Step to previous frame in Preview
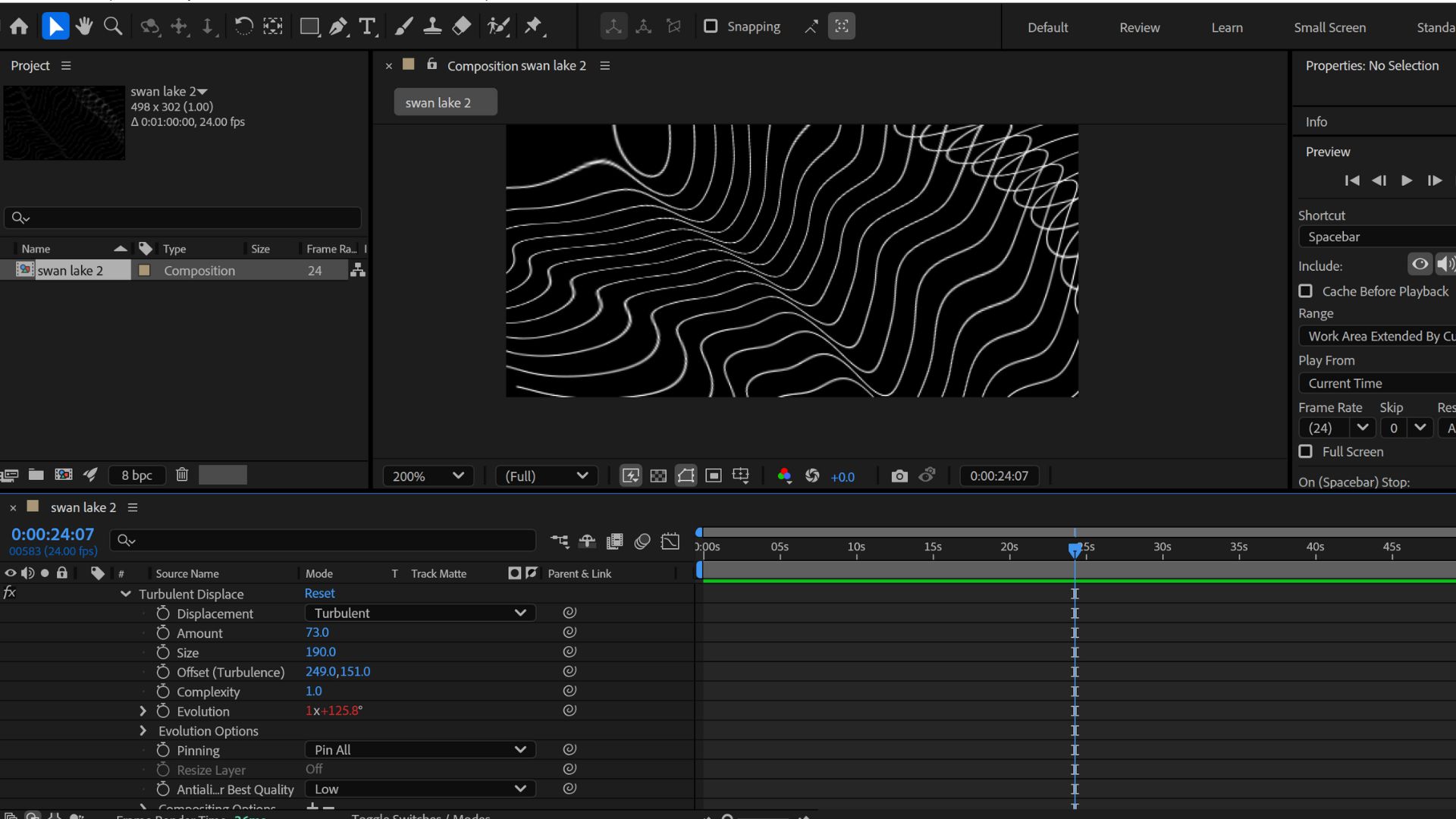 tap(1379, 180)
